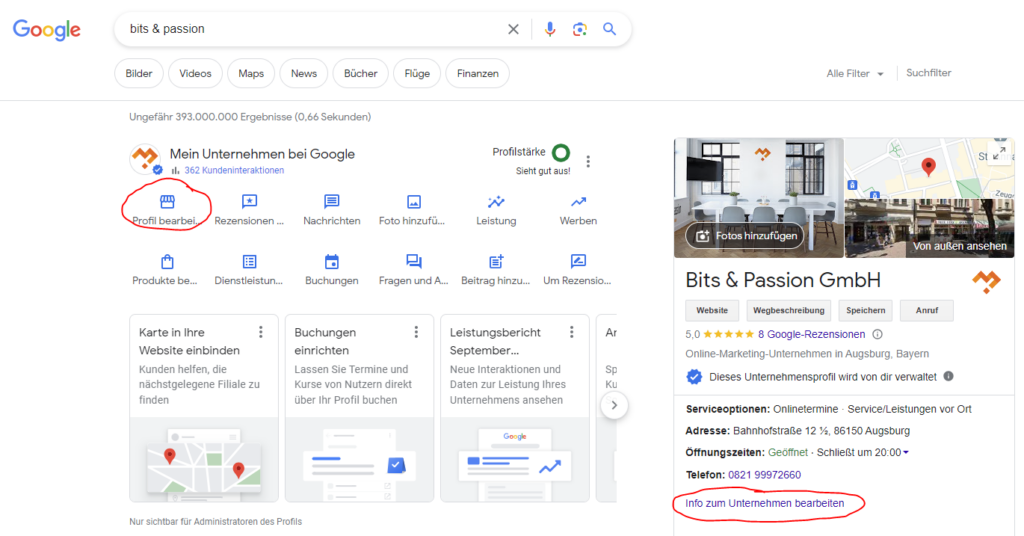Open Info zum Unternehmen bearbeiten link
Screen dimensions: 1024x536
765,503
